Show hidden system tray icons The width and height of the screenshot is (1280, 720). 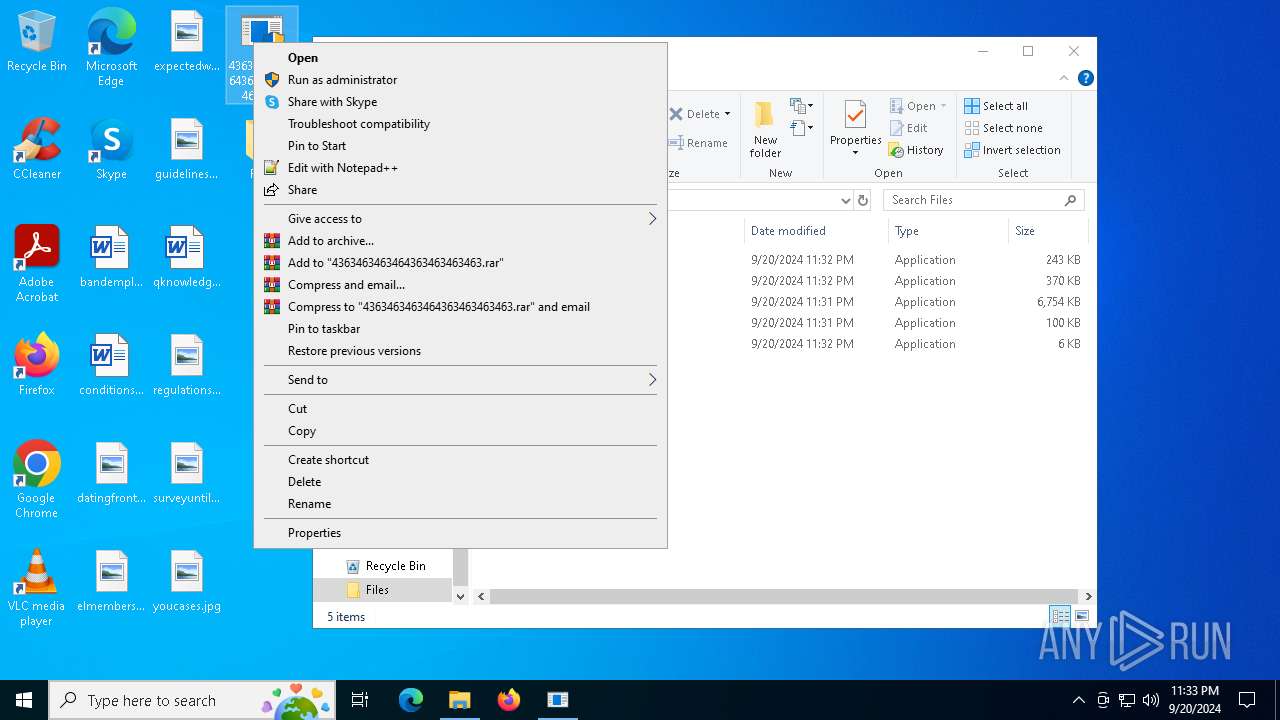1078,700
